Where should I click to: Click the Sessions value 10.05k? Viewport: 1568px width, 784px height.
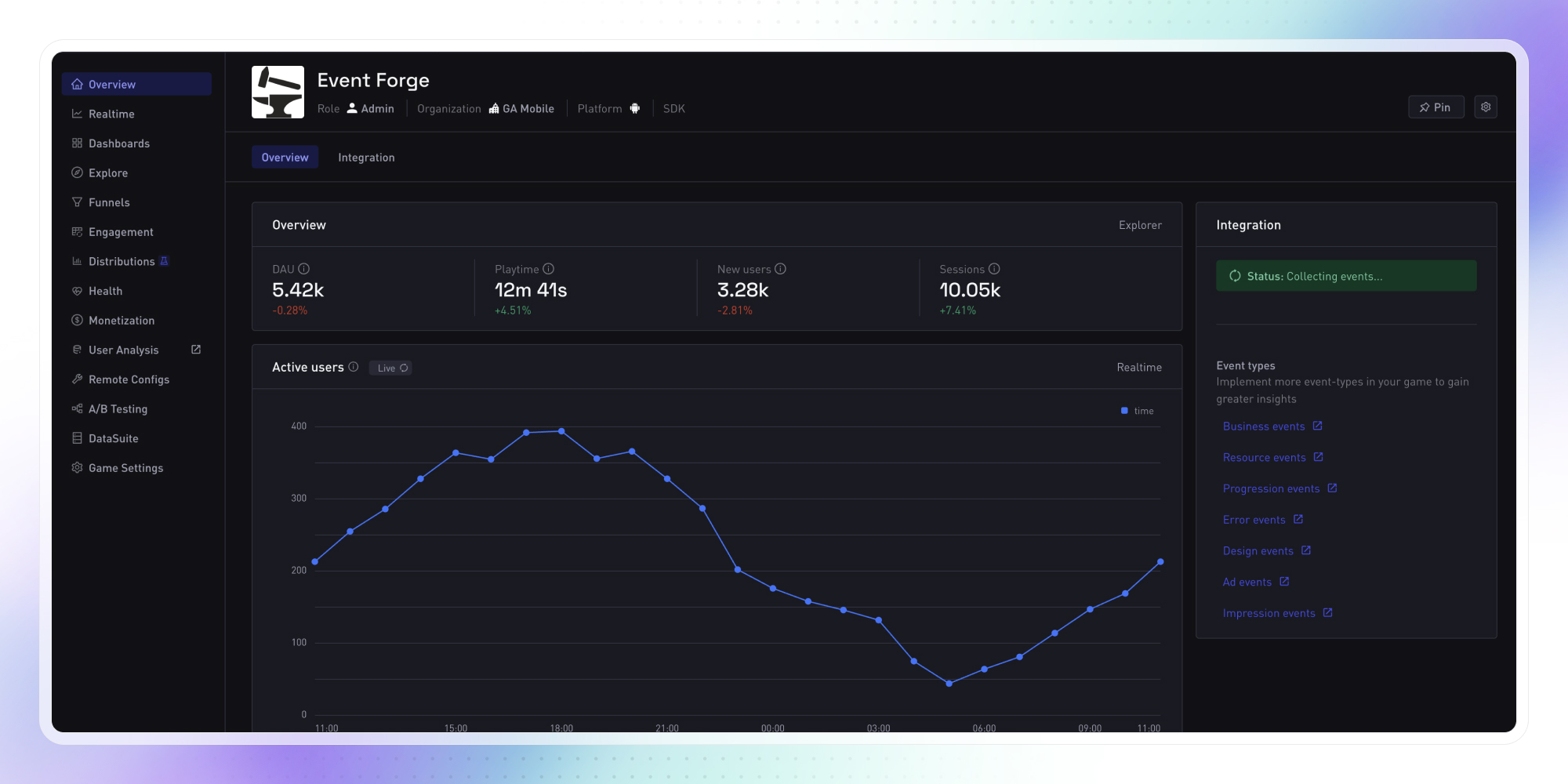click(971, 290)
